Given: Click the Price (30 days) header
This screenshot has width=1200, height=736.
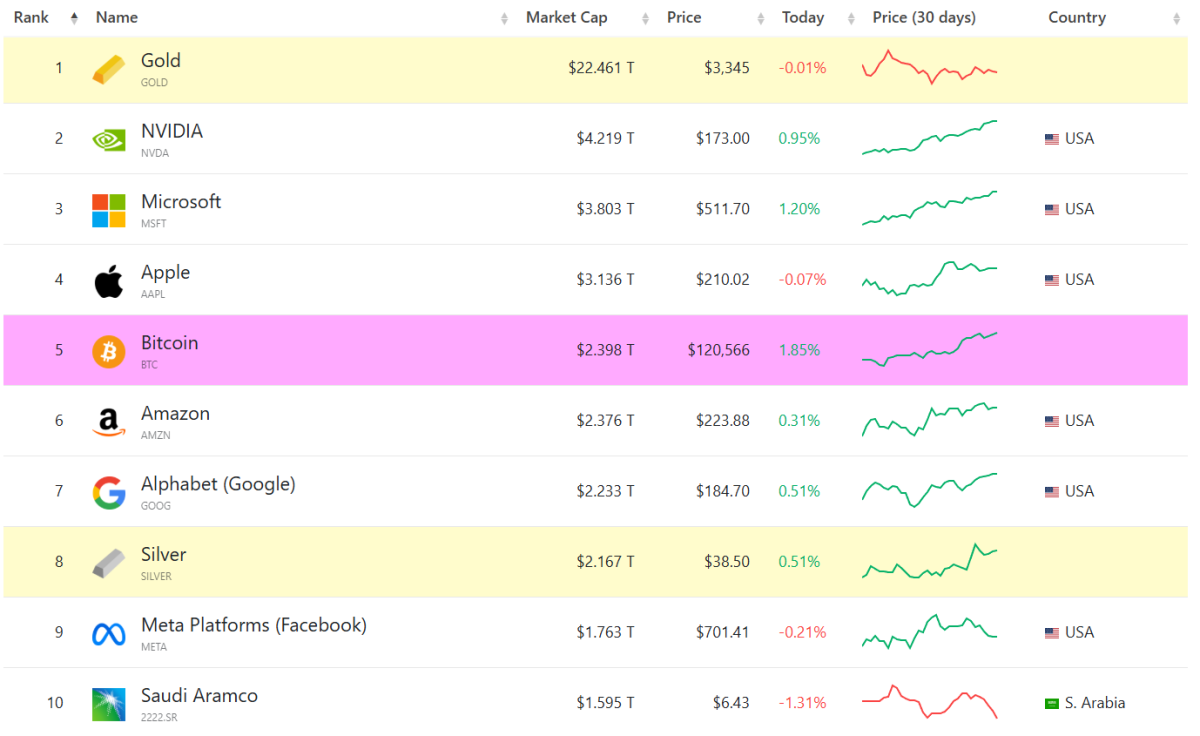Looking at the screenshot, I should coord(924,18).
